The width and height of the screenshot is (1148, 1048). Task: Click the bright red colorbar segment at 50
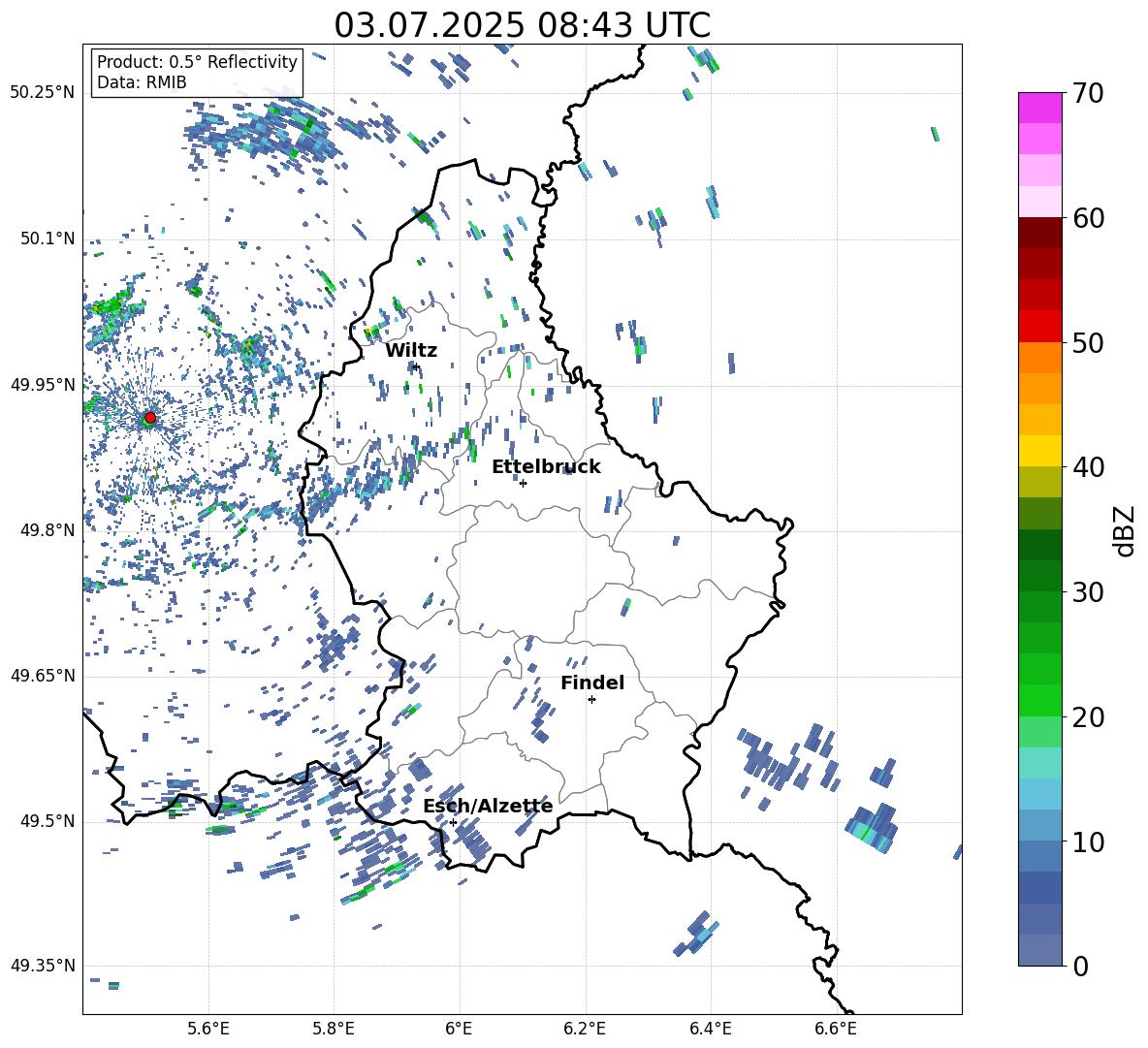click(1039, 327)
